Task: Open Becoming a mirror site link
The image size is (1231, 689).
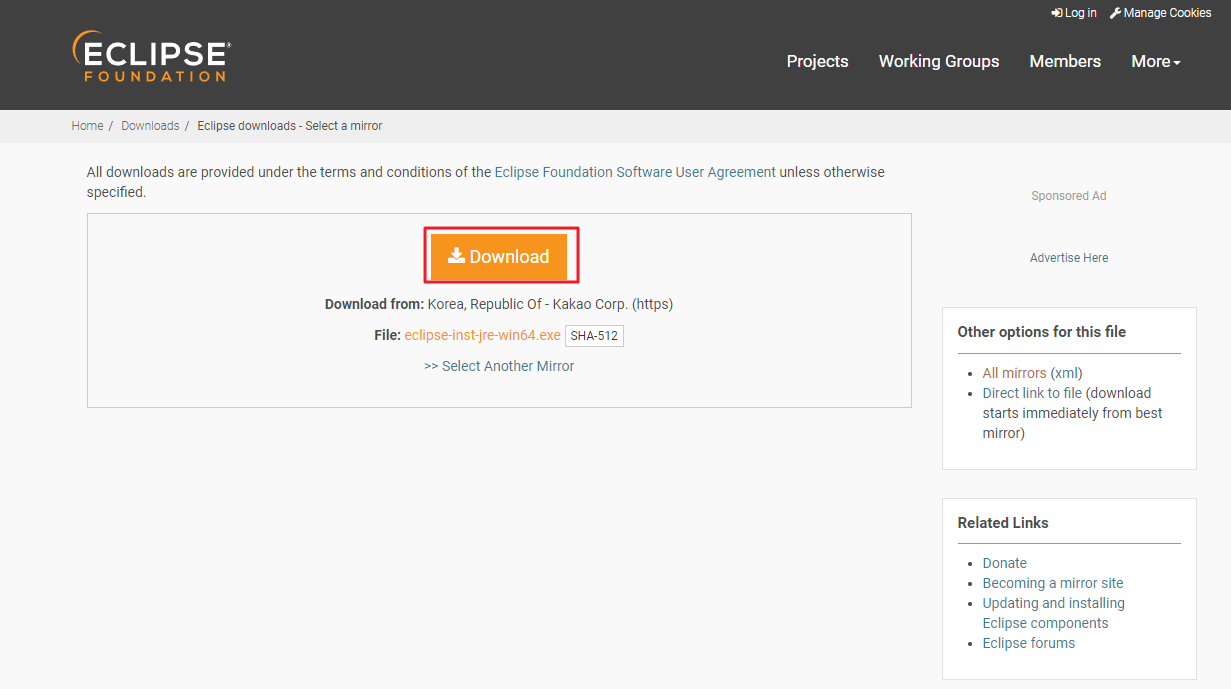Action: coord(1053,583)
